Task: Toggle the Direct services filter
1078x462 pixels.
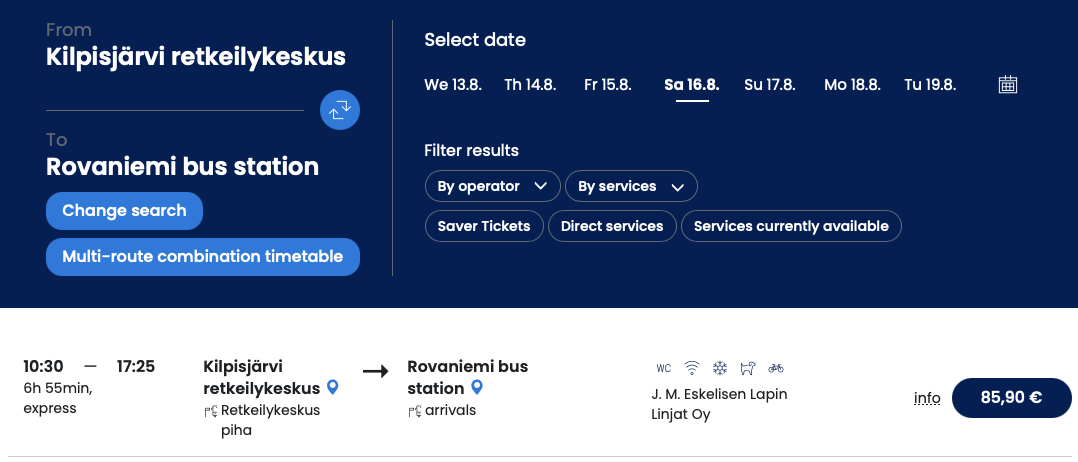Action: (612, 226)
